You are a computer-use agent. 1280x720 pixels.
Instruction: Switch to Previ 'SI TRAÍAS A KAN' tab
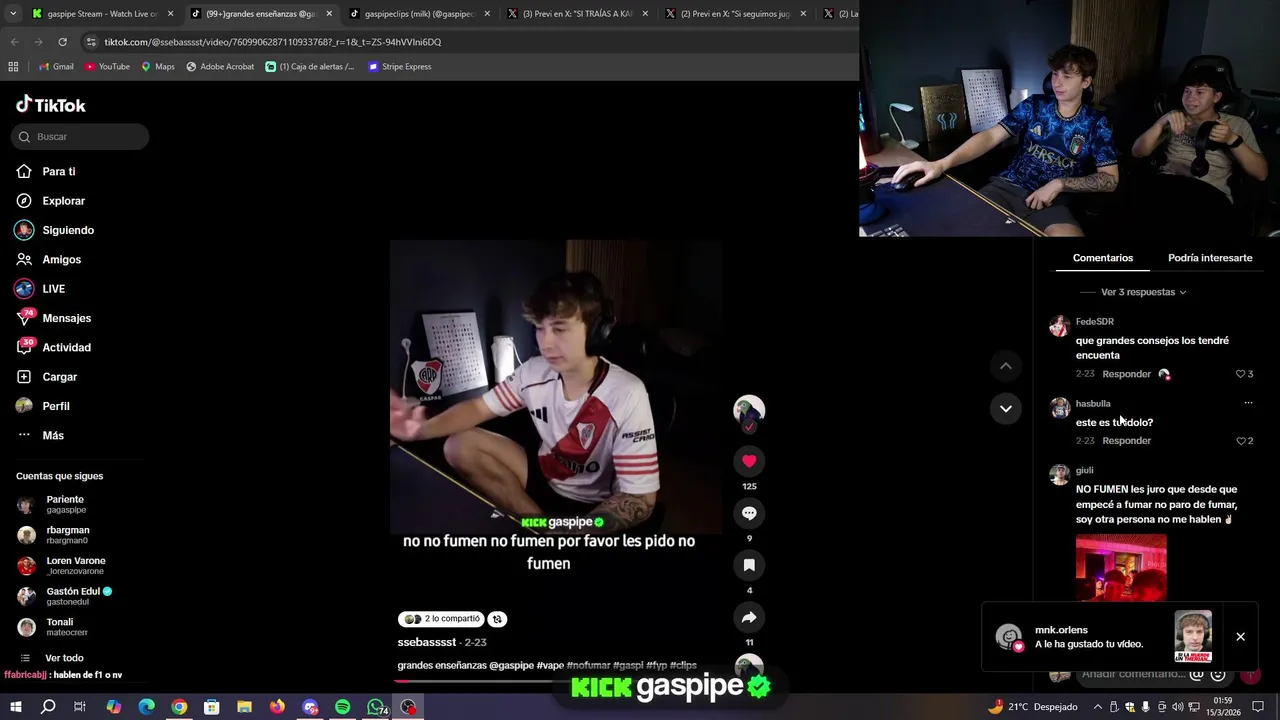tap(578, 14)
